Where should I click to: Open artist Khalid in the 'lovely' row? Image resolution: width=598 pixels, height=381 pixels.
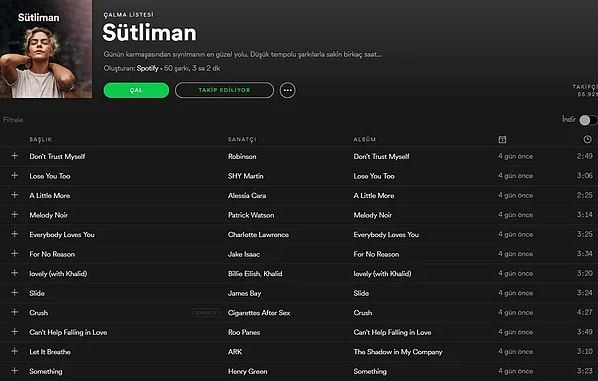click(273, 274)
